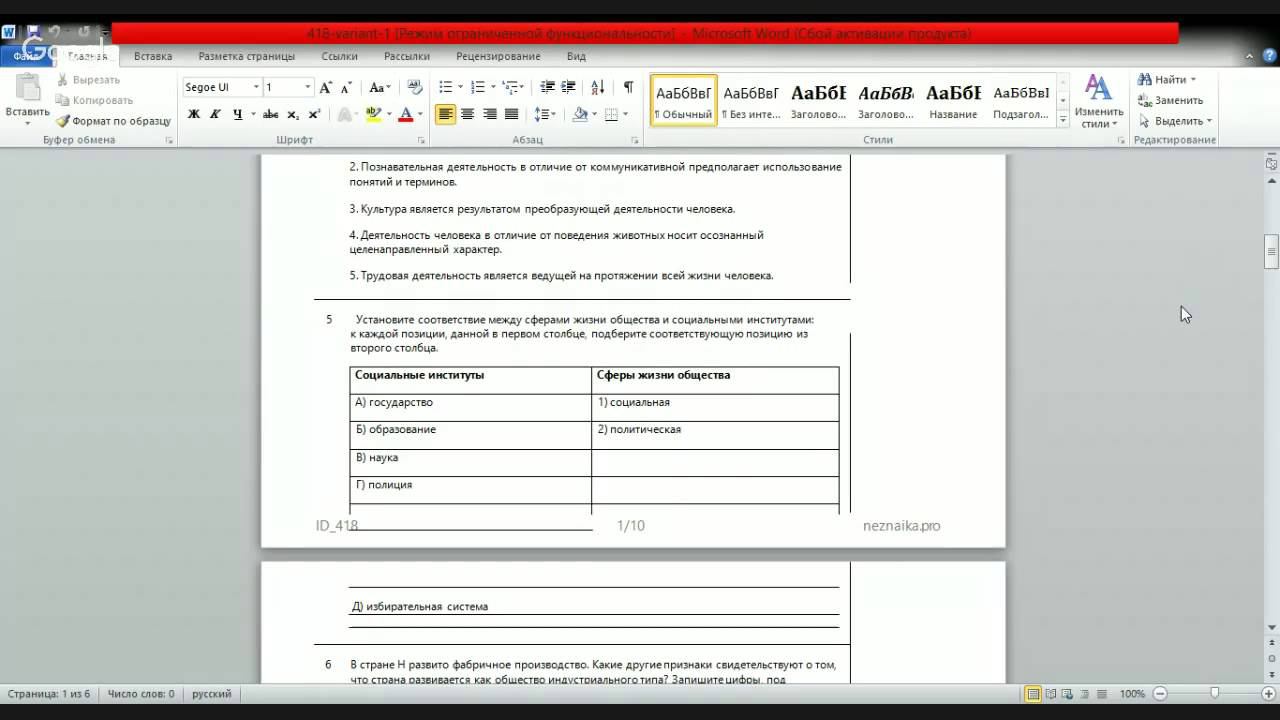Open bullet list dropdown arrow
Screen dimensions: 1280x720
[461, 87]
